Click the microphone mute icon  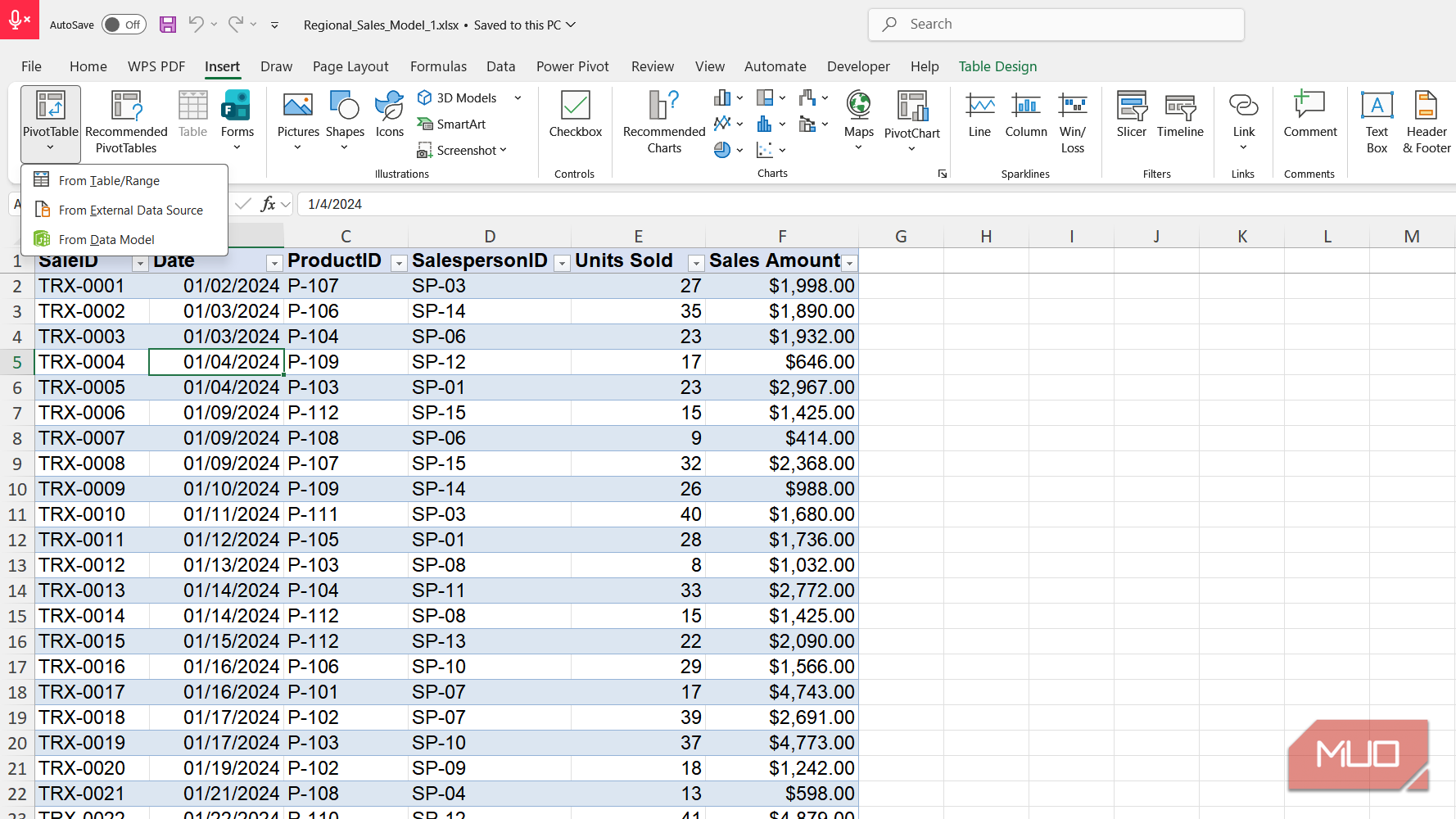point(19,19)
